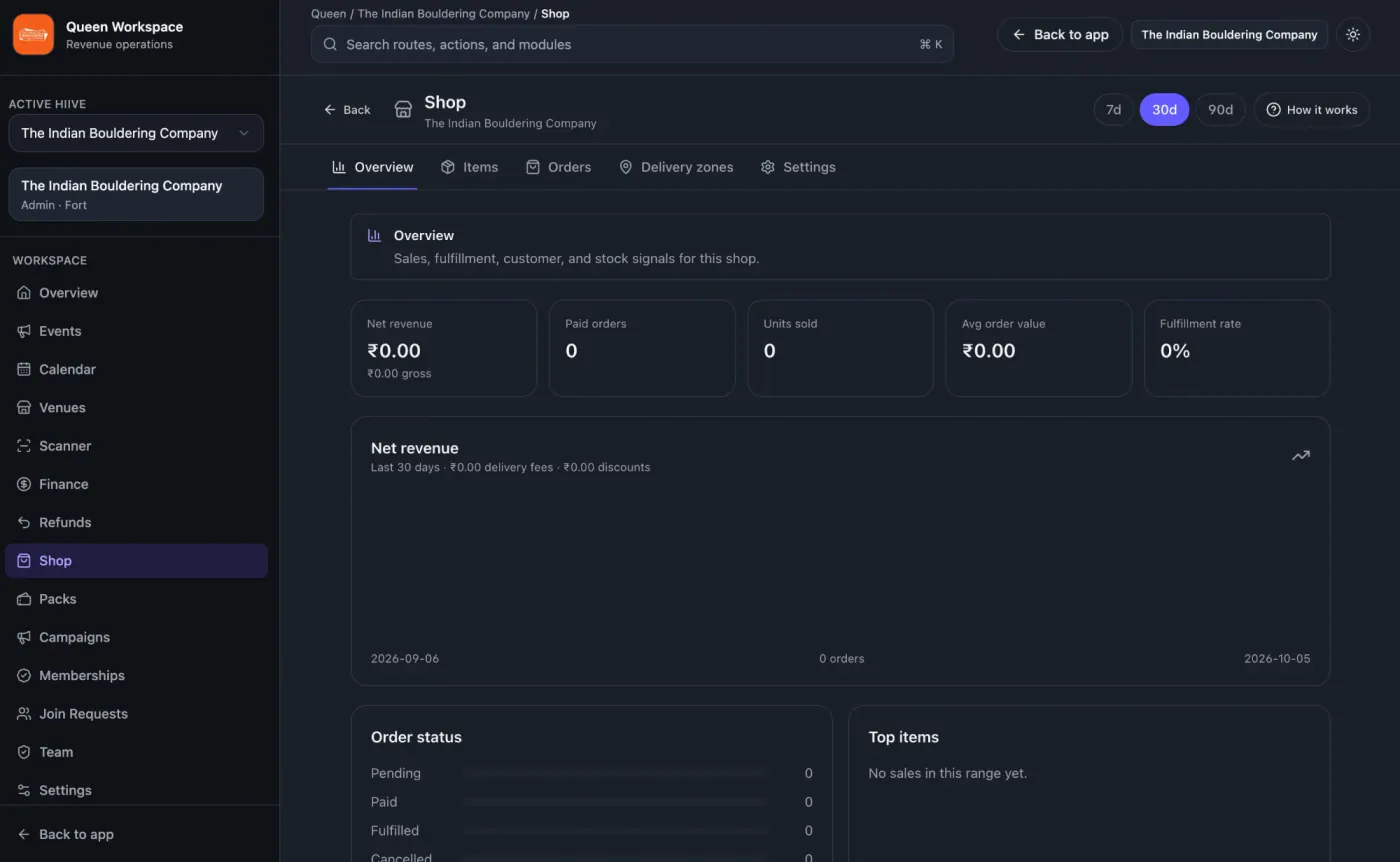Click The Indian Bouldering Company breadcrumb
Image resolution: width=1400 pixels, height=862 pixels.
click(x=444, y=14)
